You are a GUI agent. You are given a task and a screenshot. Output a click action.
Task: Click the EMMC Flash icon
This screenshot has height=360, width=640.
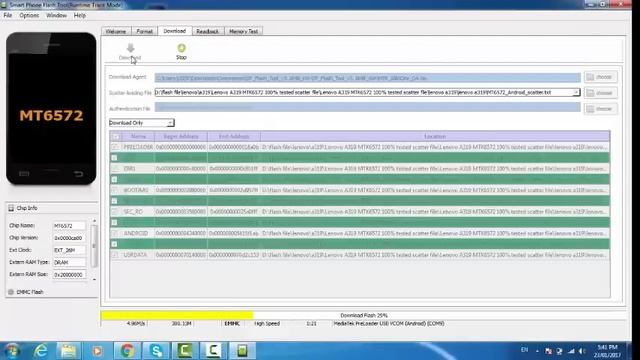[x=11, y=292]
